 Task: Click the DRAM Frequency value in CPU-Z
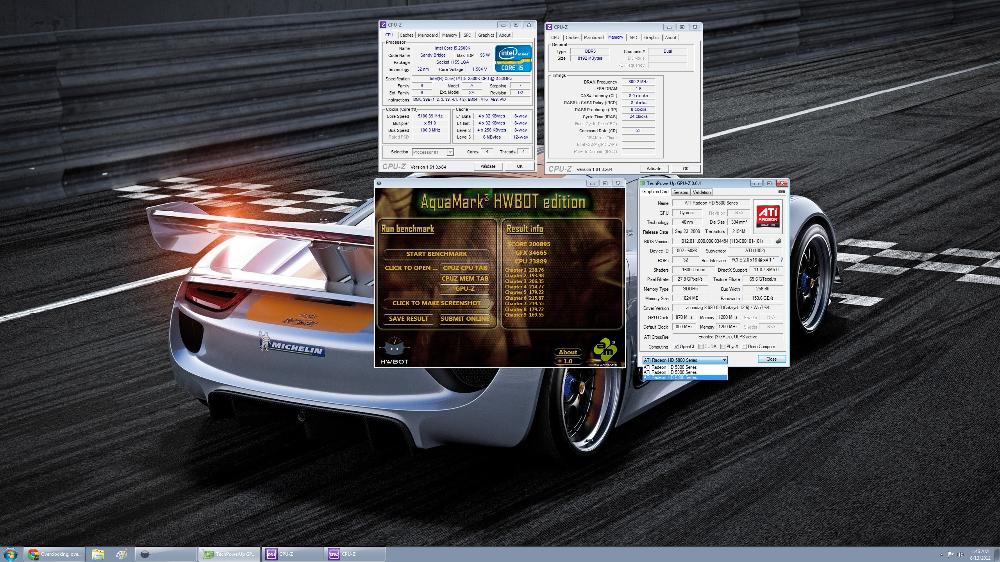tap(638, 82)
